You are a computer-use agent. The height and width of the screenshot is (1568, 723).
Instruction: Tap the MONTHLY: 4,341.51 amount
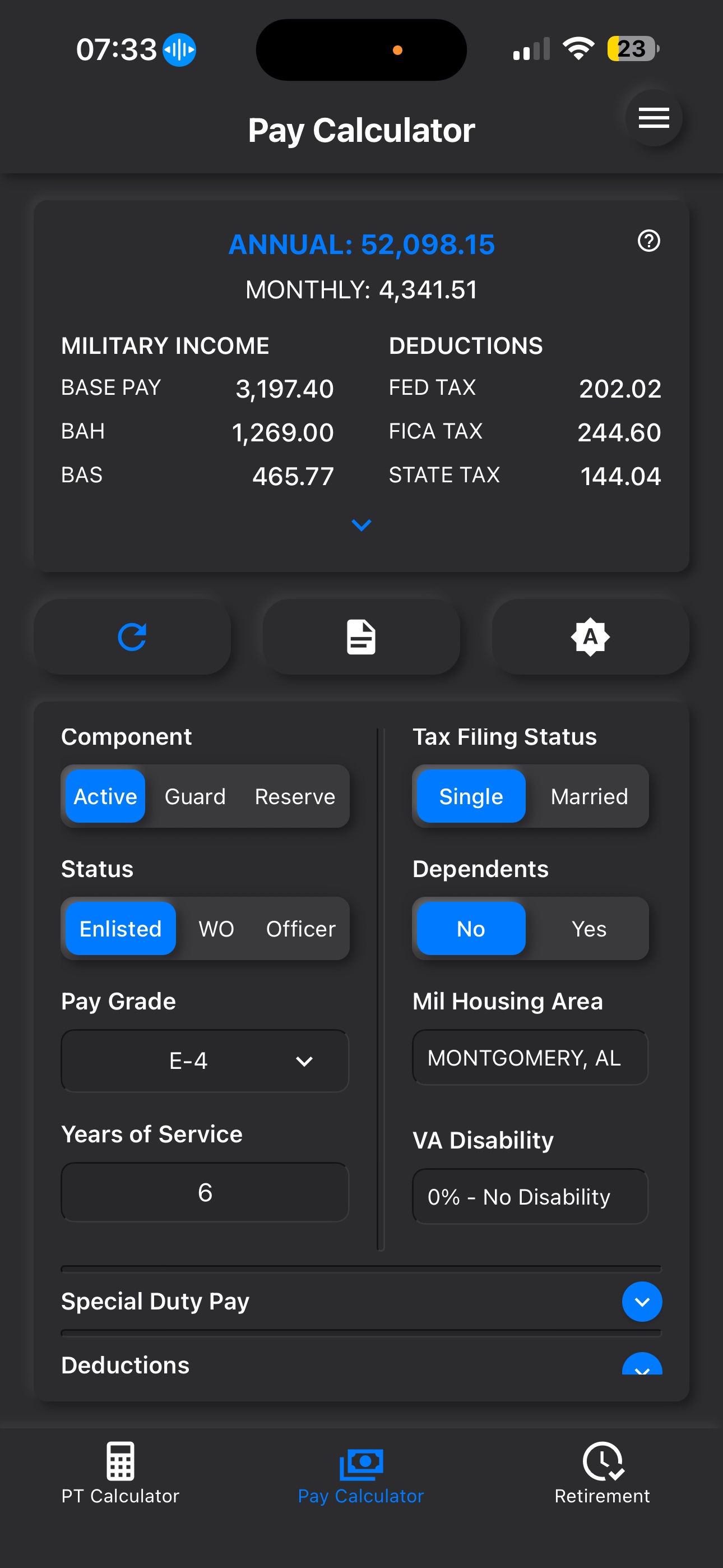point(361,290)
